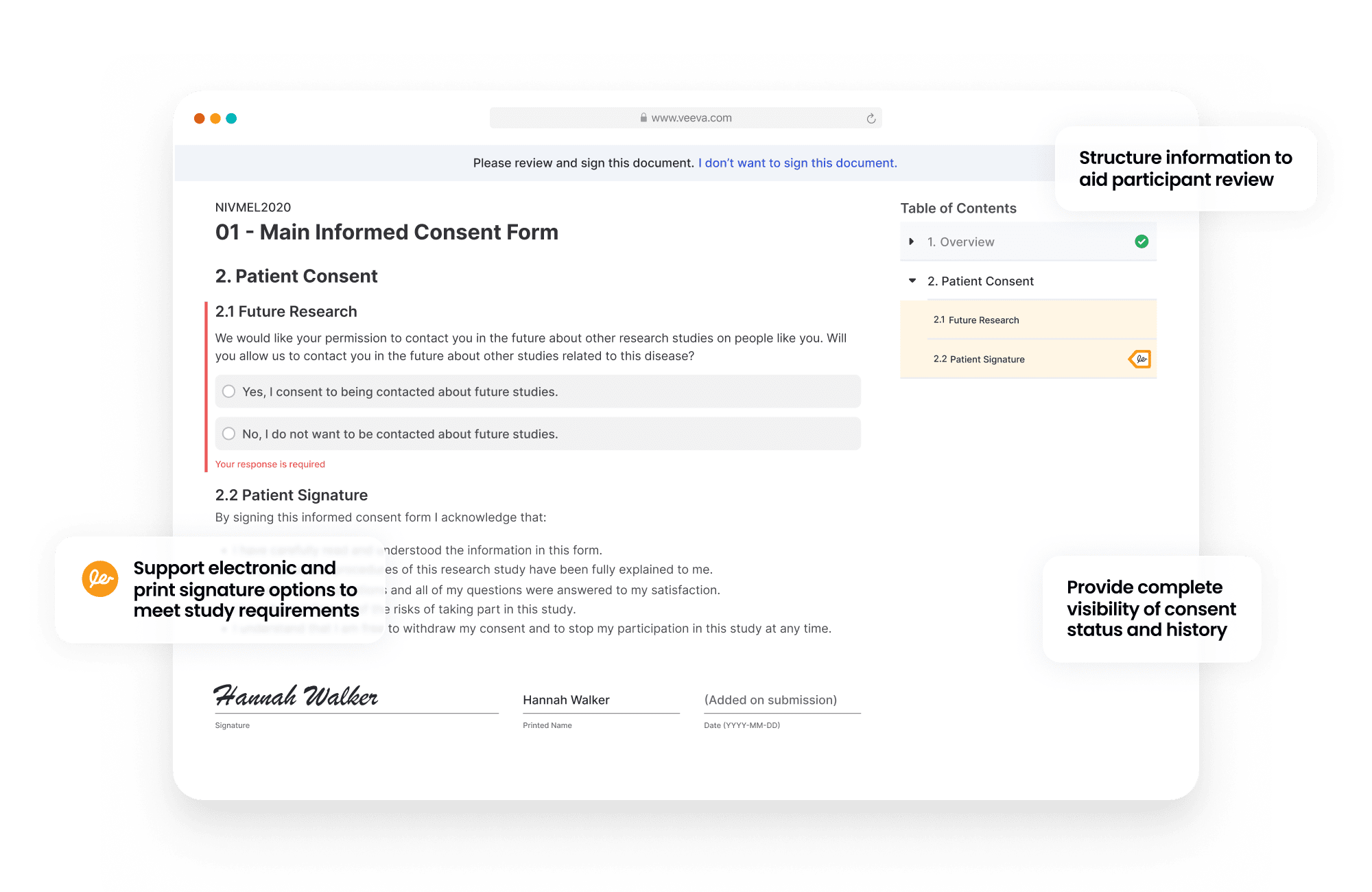Click the signature icon next to 2.2 Patient Signature

[x=1142, y=358]
